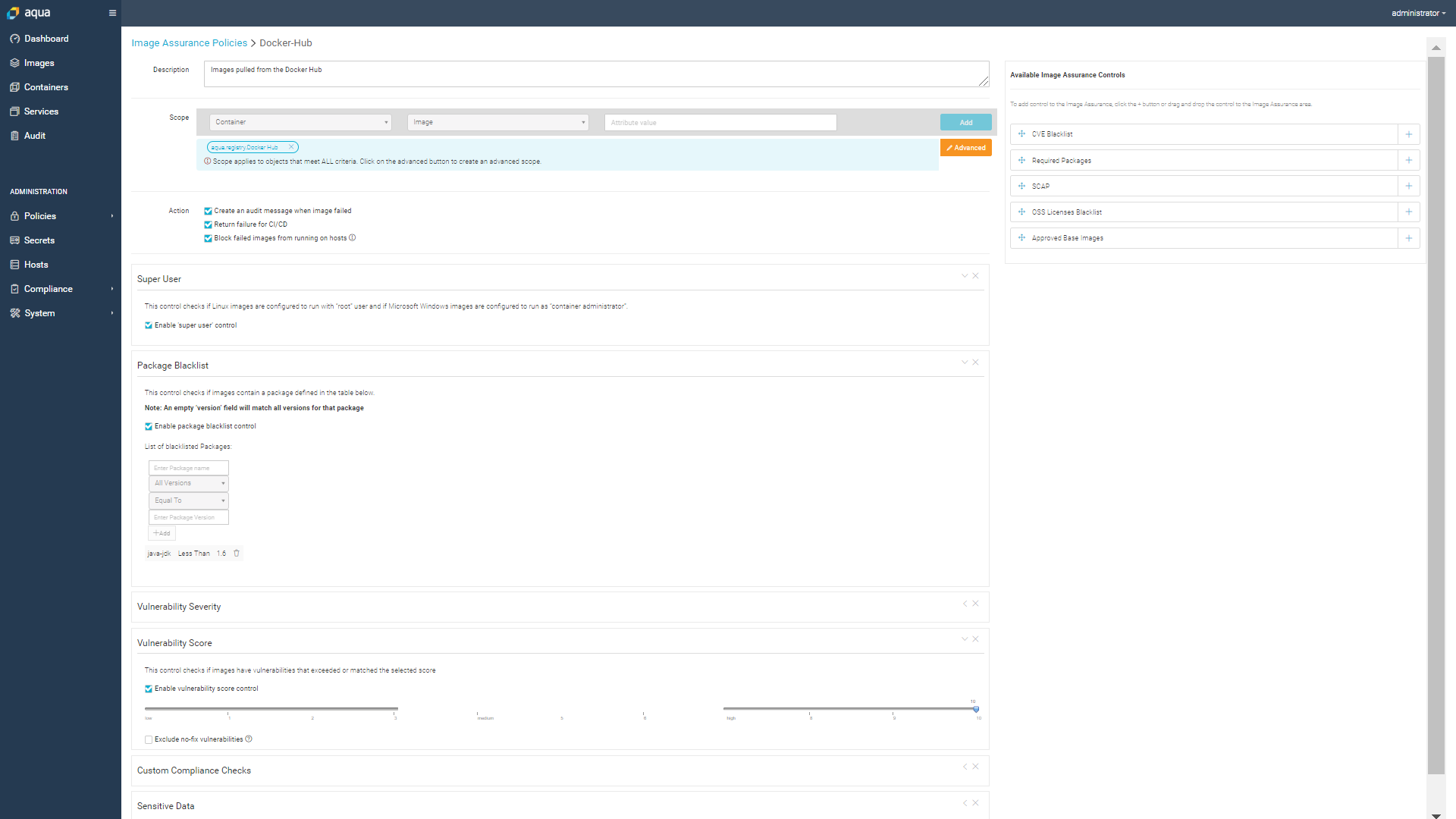Click the Images layers icon
Image resolution: width=1456 pixels, height=819 pixels.
point(14,63)
